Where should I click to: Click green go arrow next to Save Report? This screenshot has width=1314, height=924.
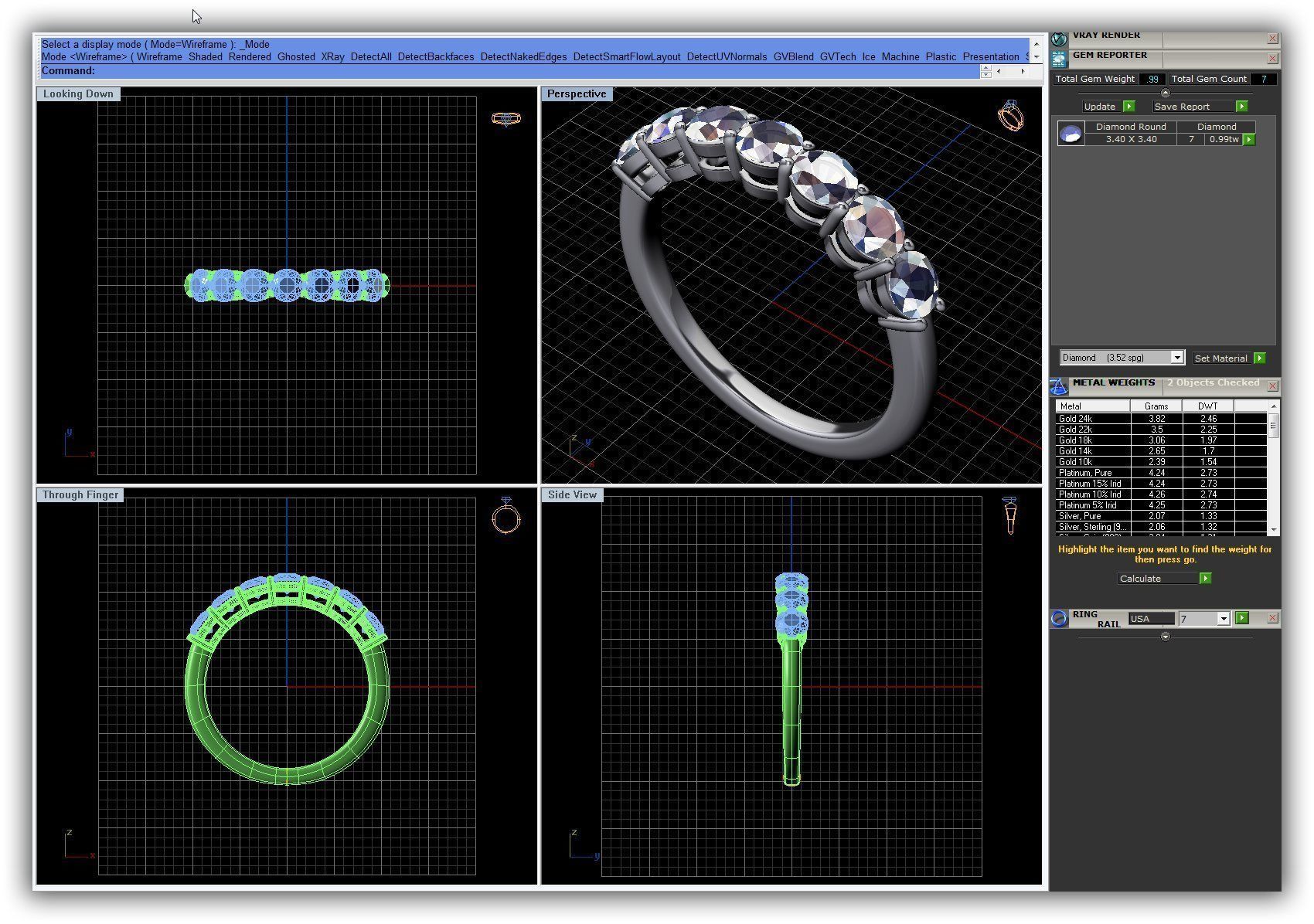tap(1241, 107)
